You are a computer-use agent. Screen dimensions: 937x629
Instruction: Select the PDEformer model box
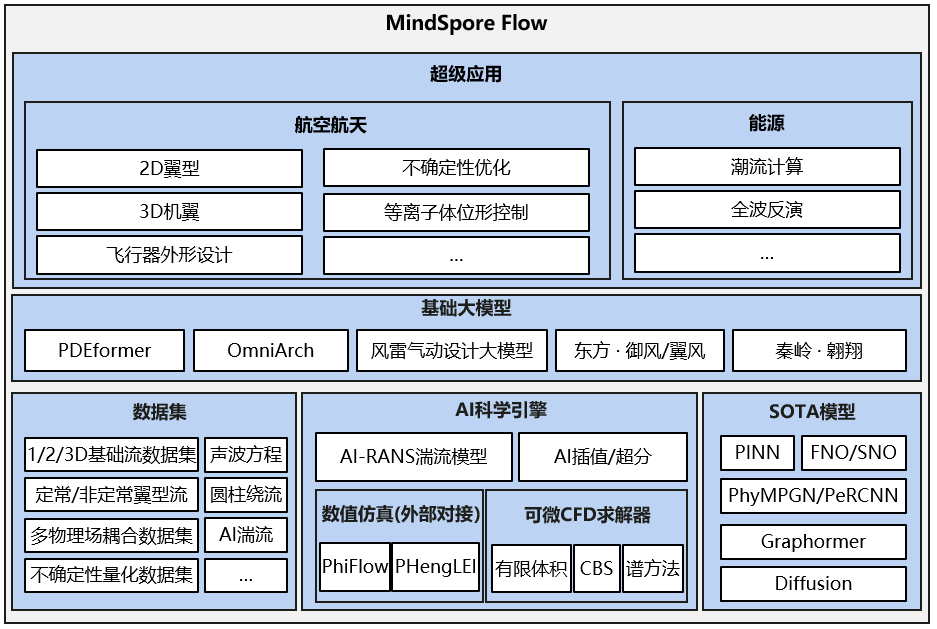(x=105, y=351)
